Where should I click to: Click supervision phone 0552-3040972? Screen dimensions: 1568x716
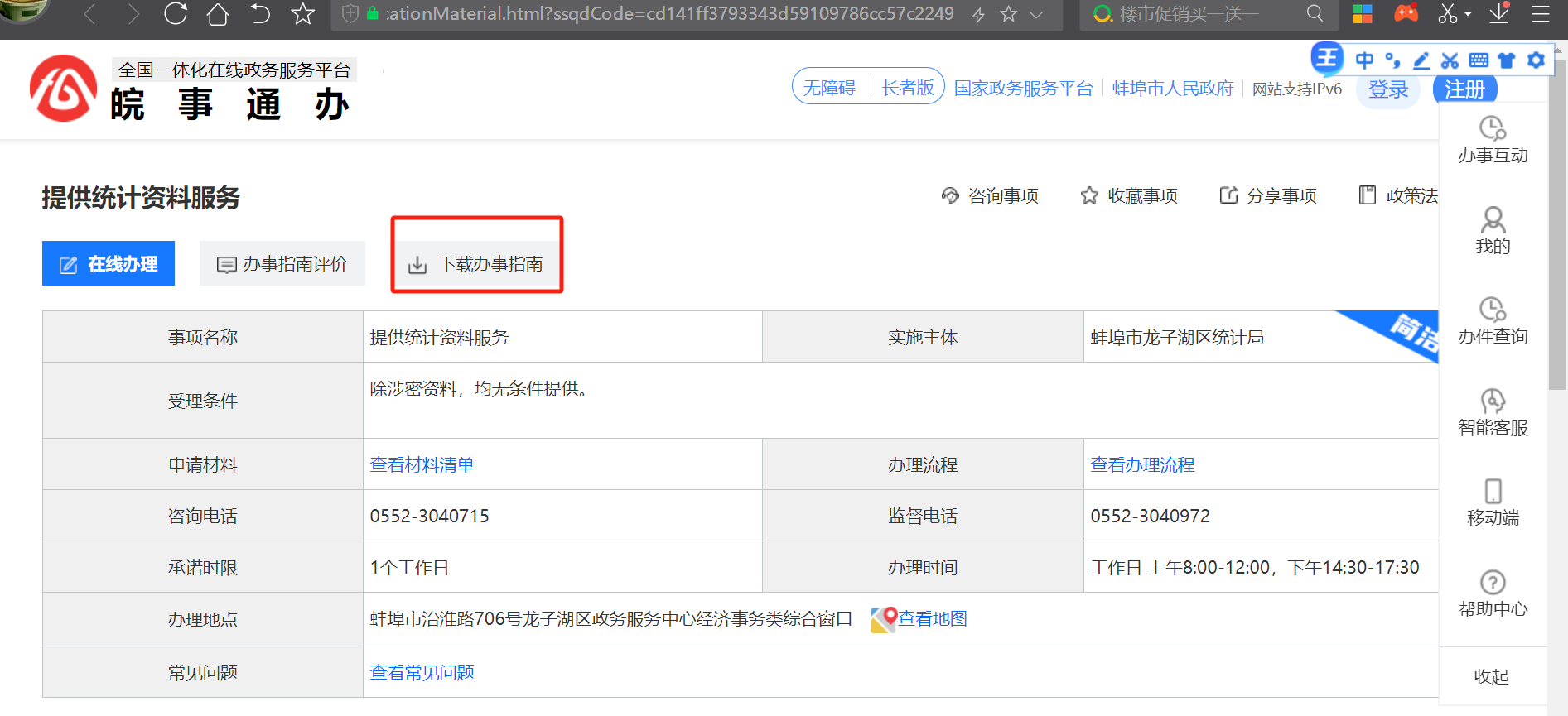[x=1150, y=516]
